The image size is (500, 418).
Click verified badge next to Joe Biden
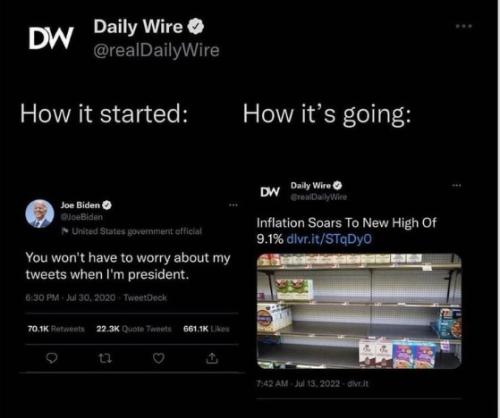(x=107, y=205)
